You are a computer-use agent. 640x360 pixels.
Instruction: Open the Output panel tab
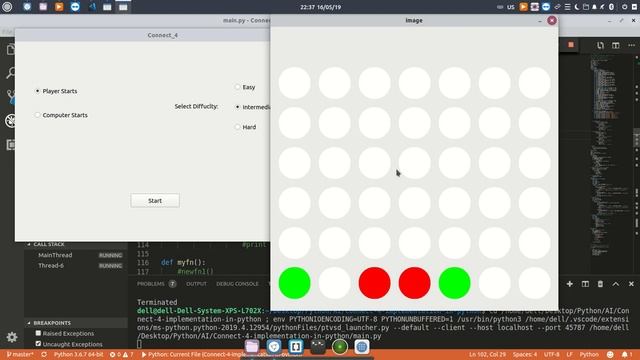click(x=196, y=284)
